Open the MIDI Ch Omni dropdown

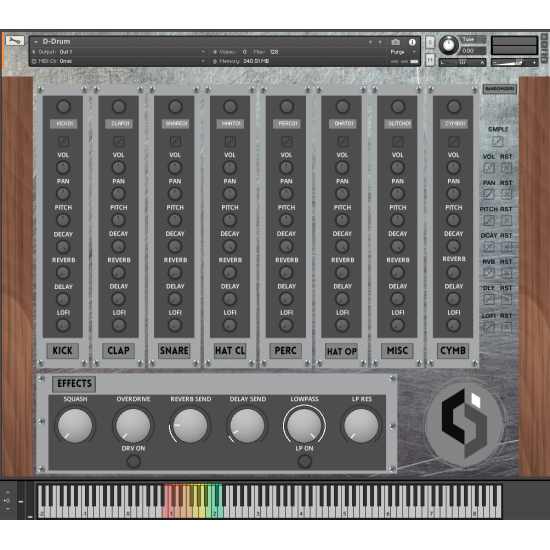[119, 61]
